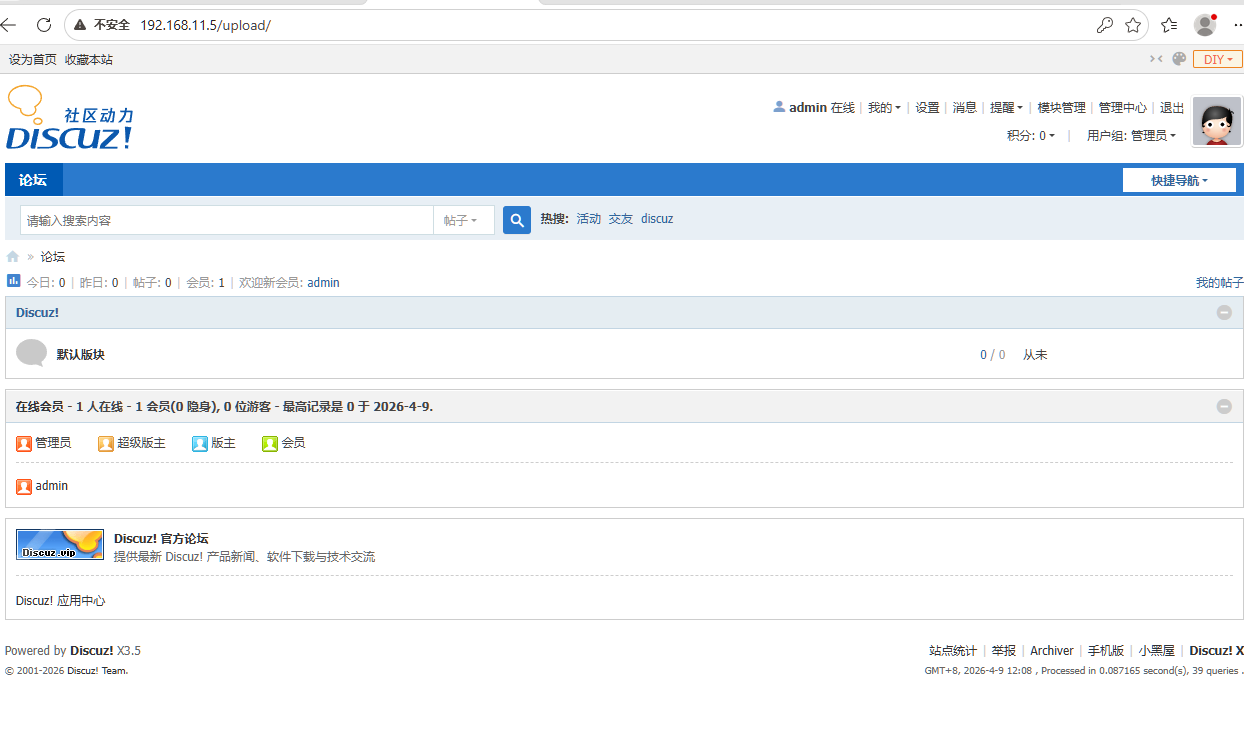Select the 论坛 navigation tab
Viewport: 1244px width, 738px height.
(33, 180)
